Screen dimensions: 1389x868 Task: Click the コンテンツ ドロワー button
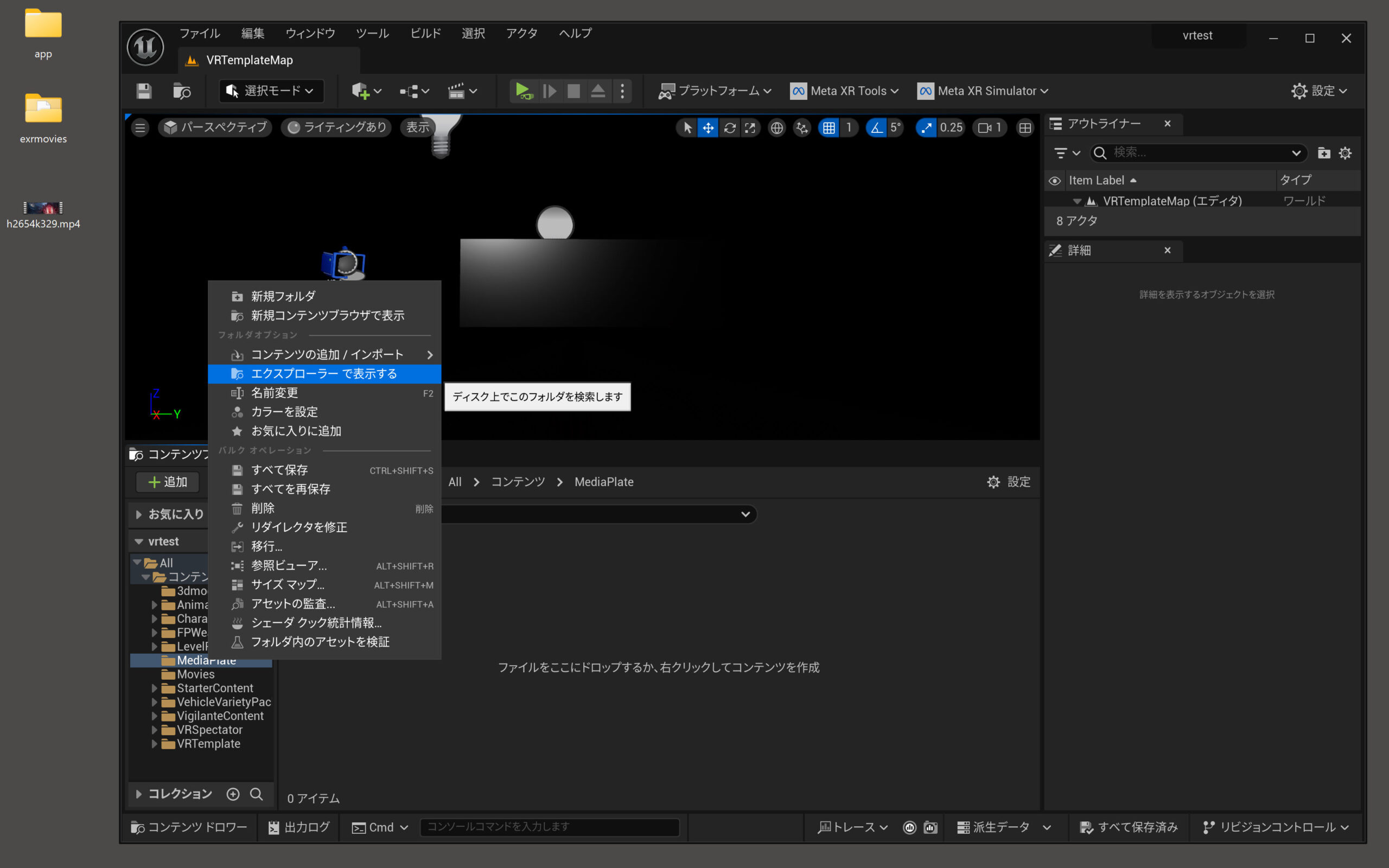point(189,827)
